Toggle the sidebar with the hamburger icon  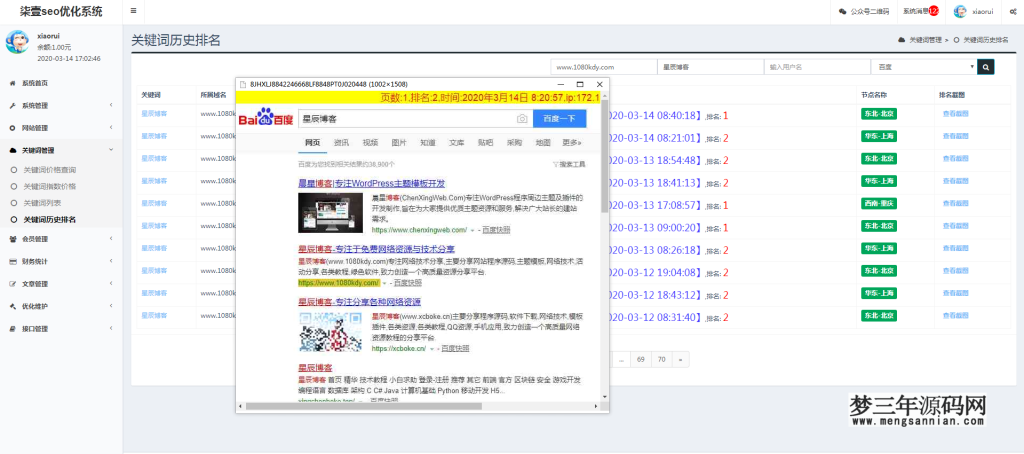click(133, 10)
